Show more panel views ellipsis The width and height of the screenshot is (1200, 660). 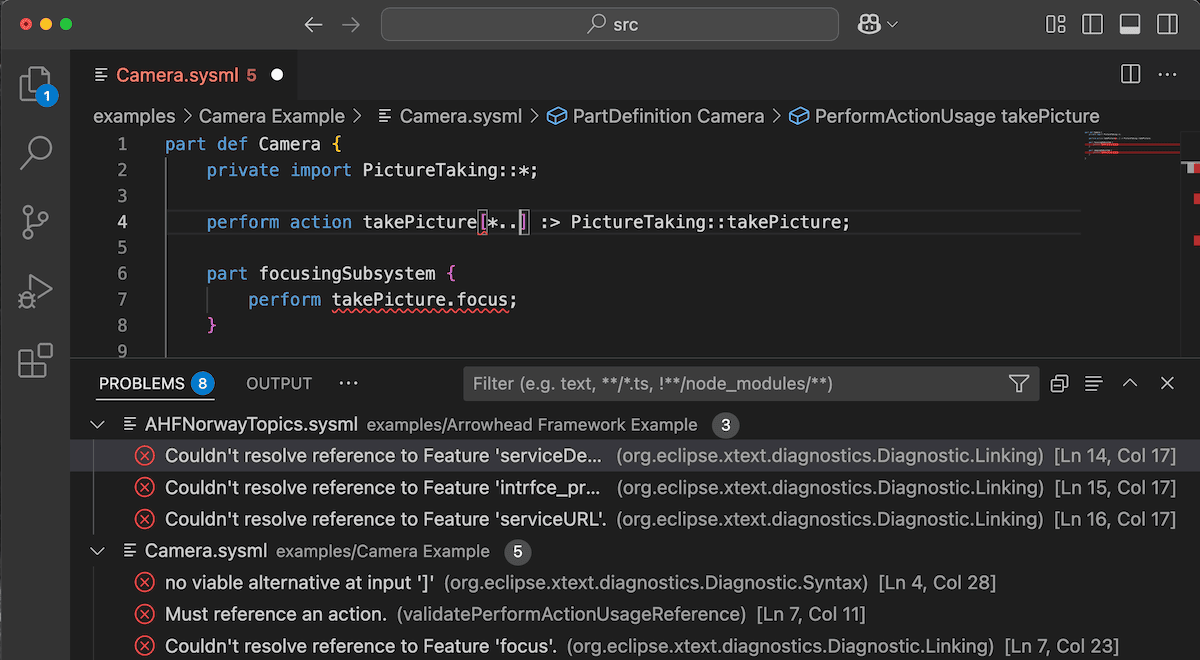click(x=348, y=383)
